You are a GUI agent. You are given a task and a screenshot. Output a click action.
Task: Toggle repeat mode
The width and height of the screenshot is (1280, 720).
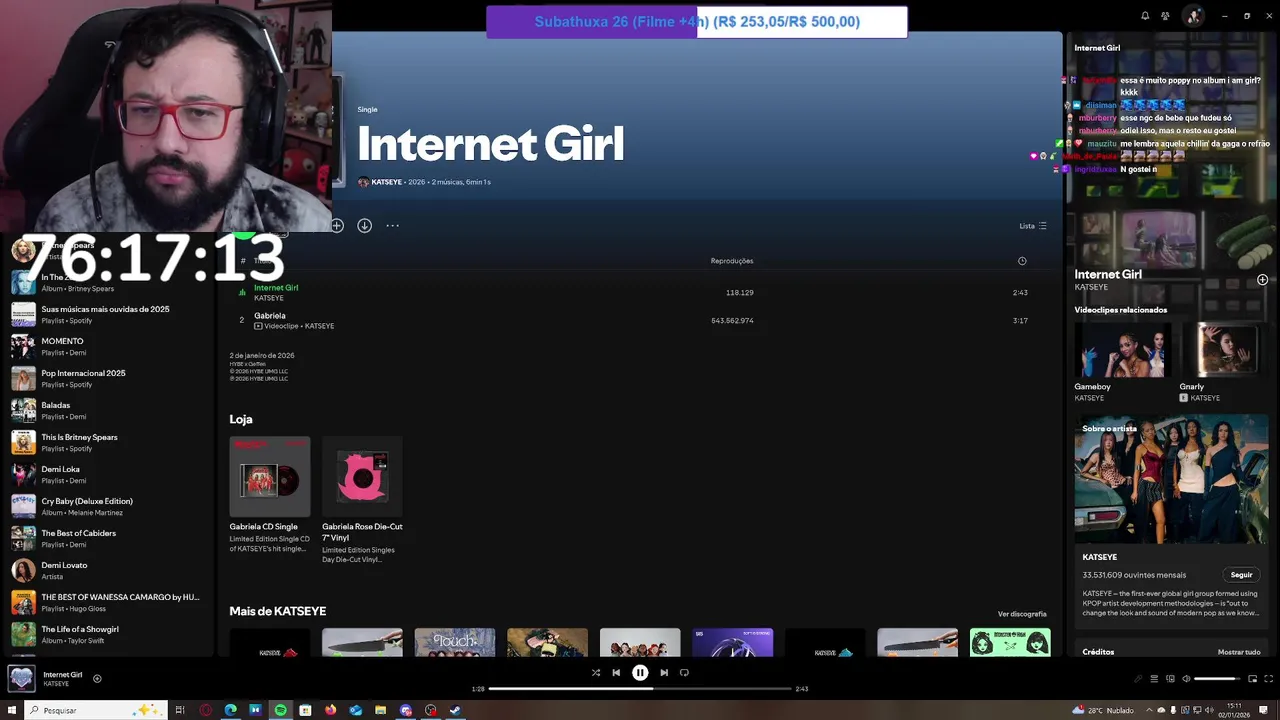click(x=684, y=673)
